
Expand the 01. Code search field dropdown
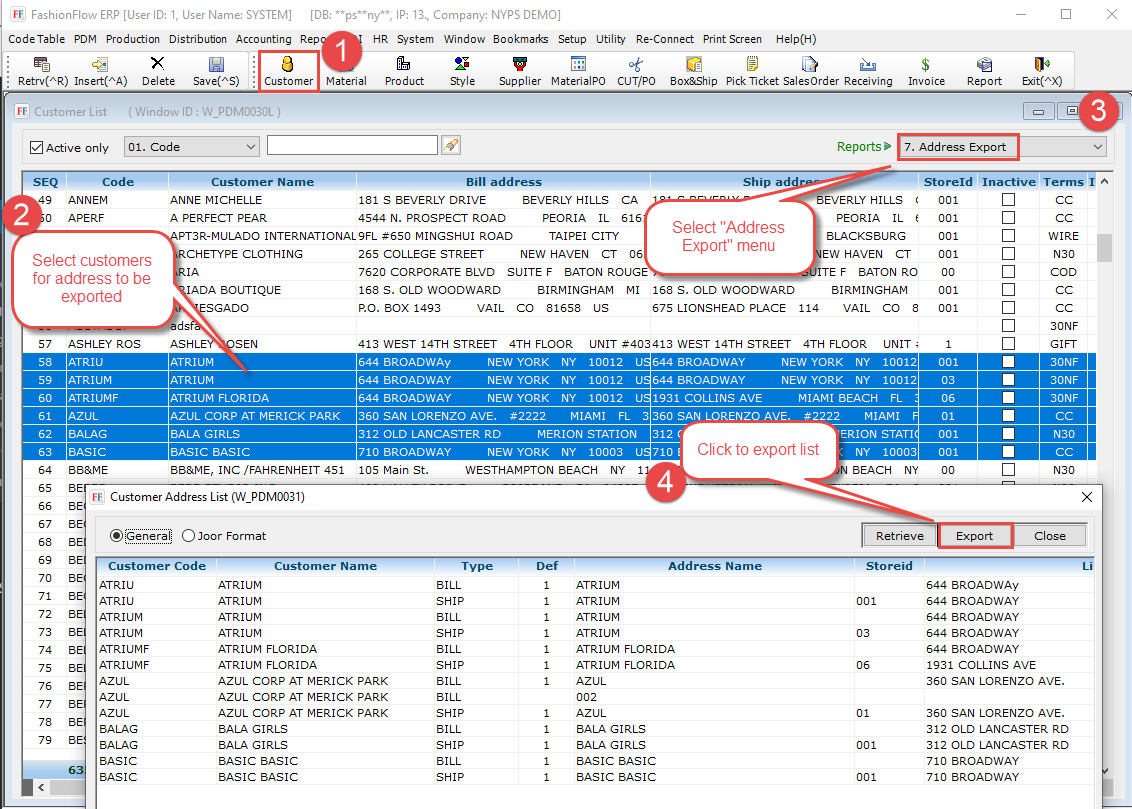(250, 147)
